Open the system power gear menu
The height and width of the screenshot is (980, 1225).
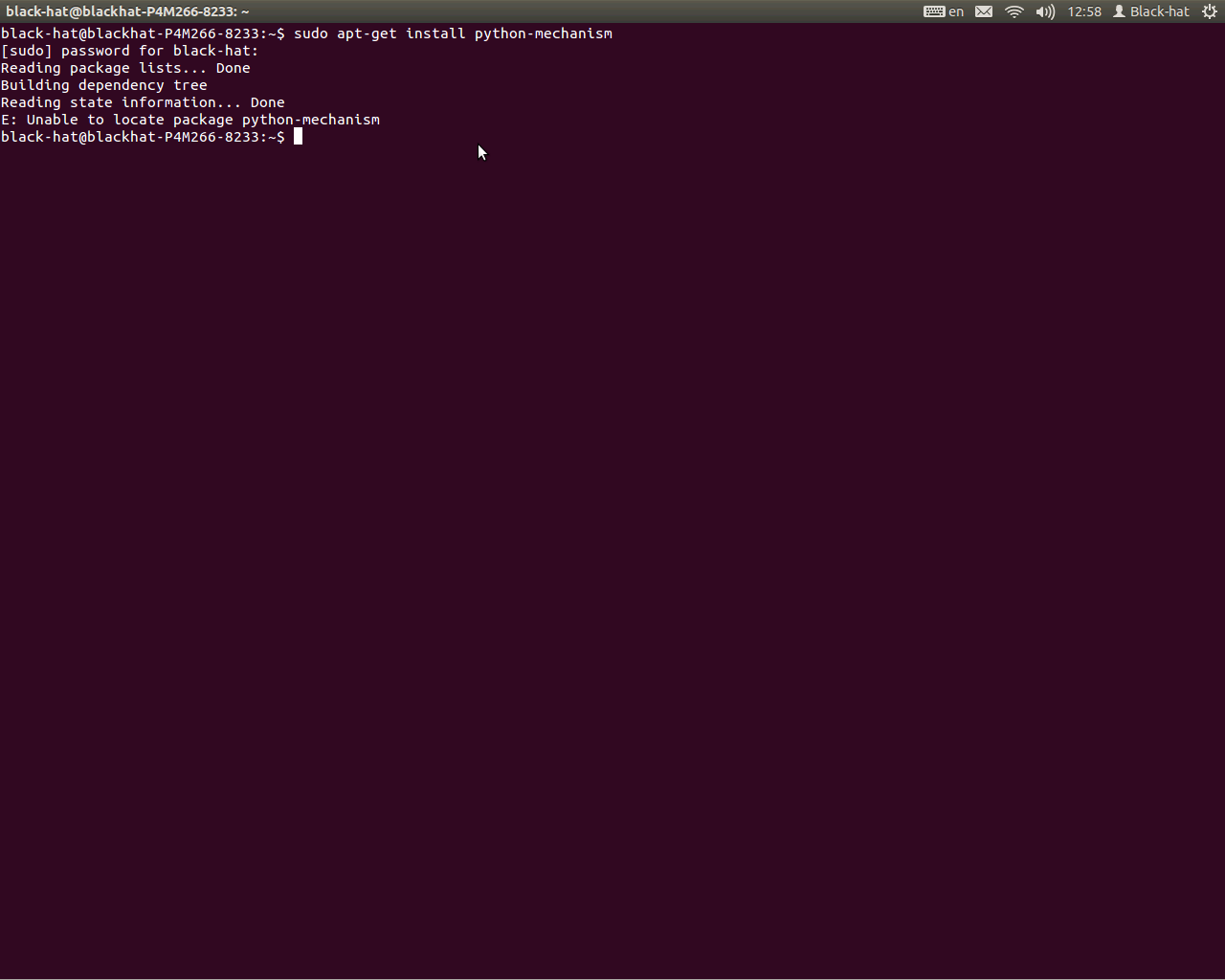point(1210,11)
